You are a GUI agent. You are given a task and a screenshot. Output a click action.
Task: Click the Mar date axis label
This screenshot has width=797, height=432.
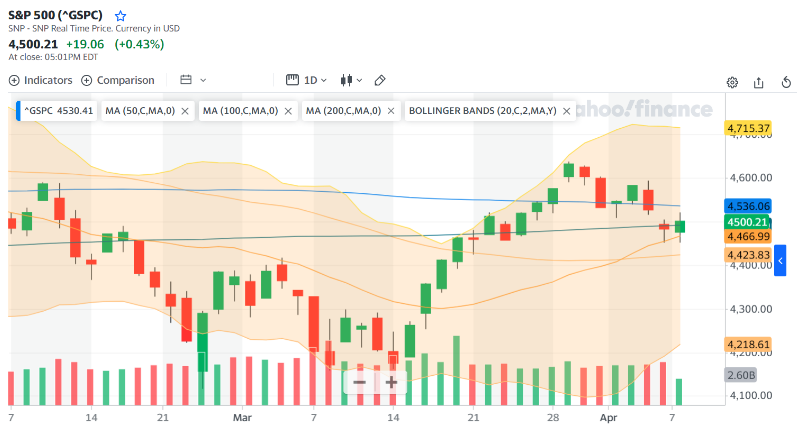click(242, 418)
